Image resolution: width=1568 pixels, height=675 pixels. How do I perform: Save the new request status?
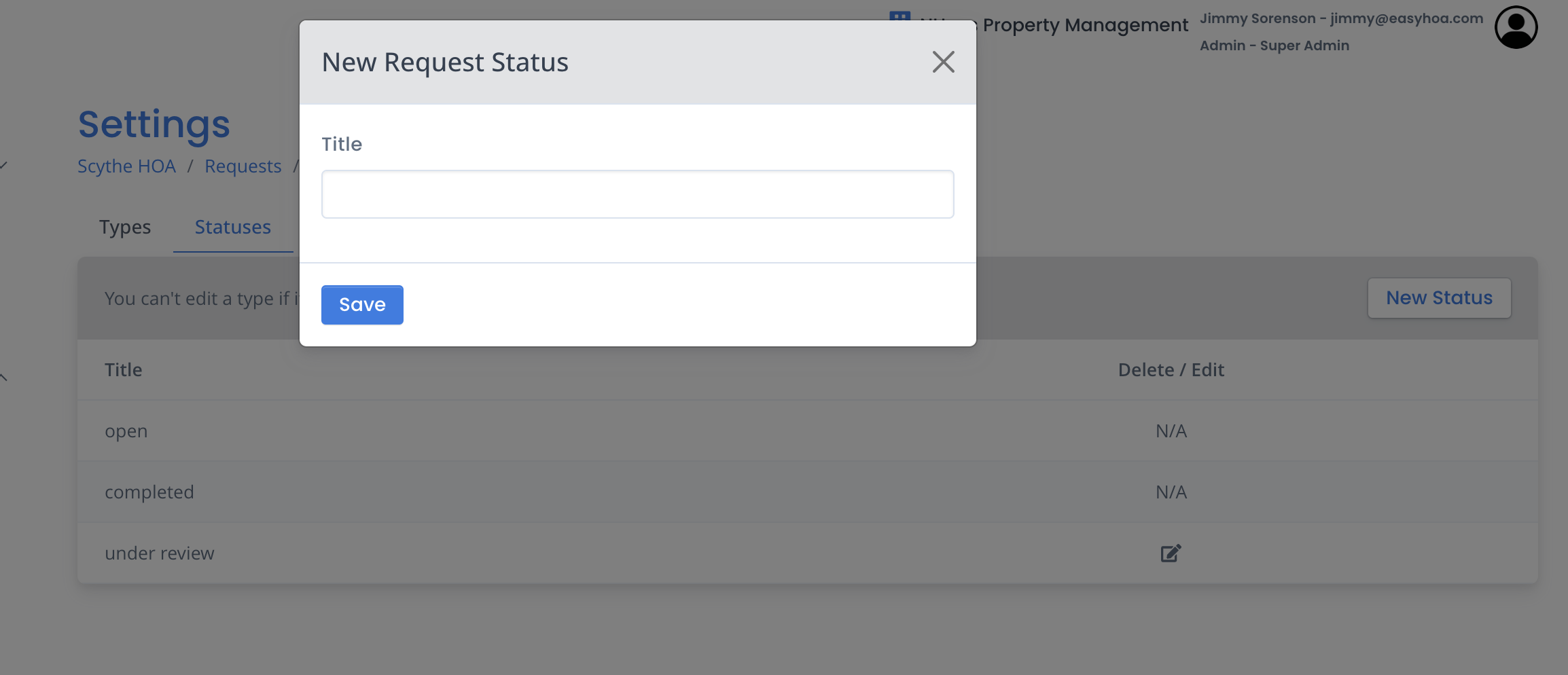coord(362,305)
